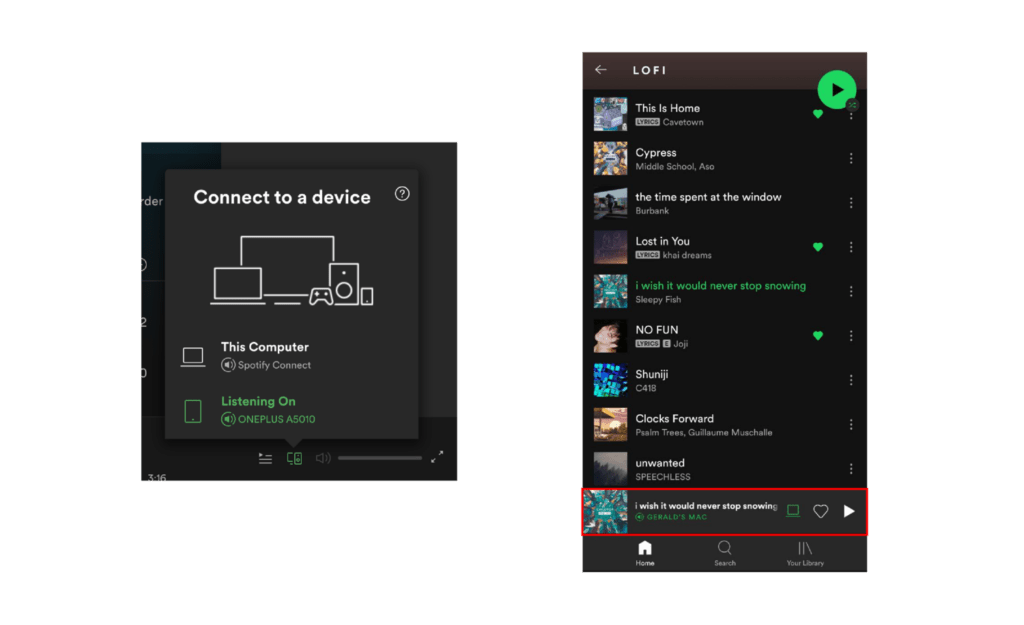Click the help question mark icon

pos(402,194)
